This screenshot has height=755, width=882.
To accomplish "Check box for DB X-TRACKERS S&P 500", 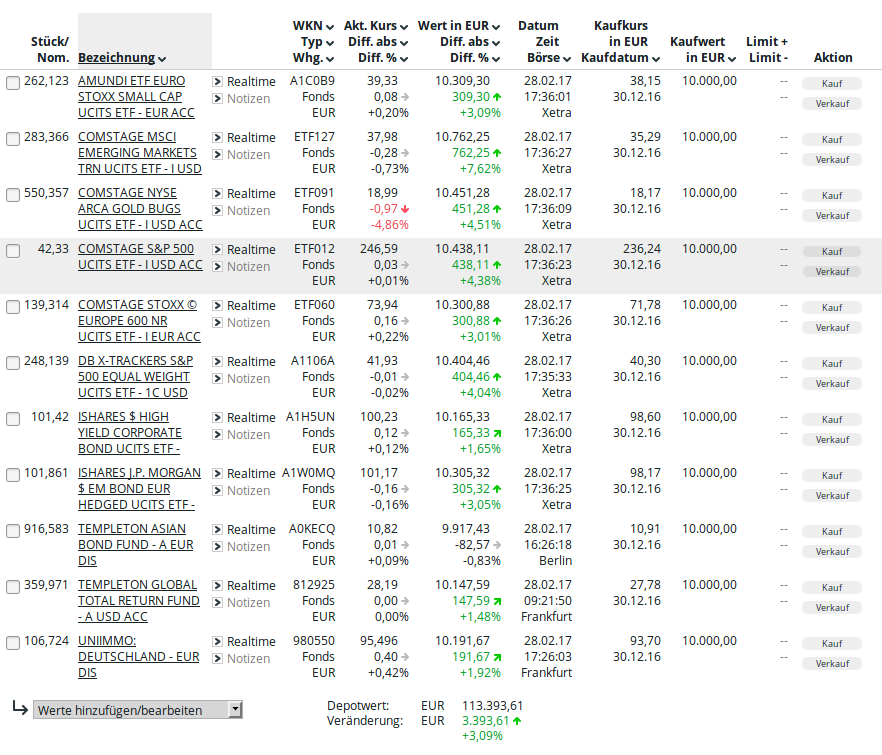I will point(13,363).
